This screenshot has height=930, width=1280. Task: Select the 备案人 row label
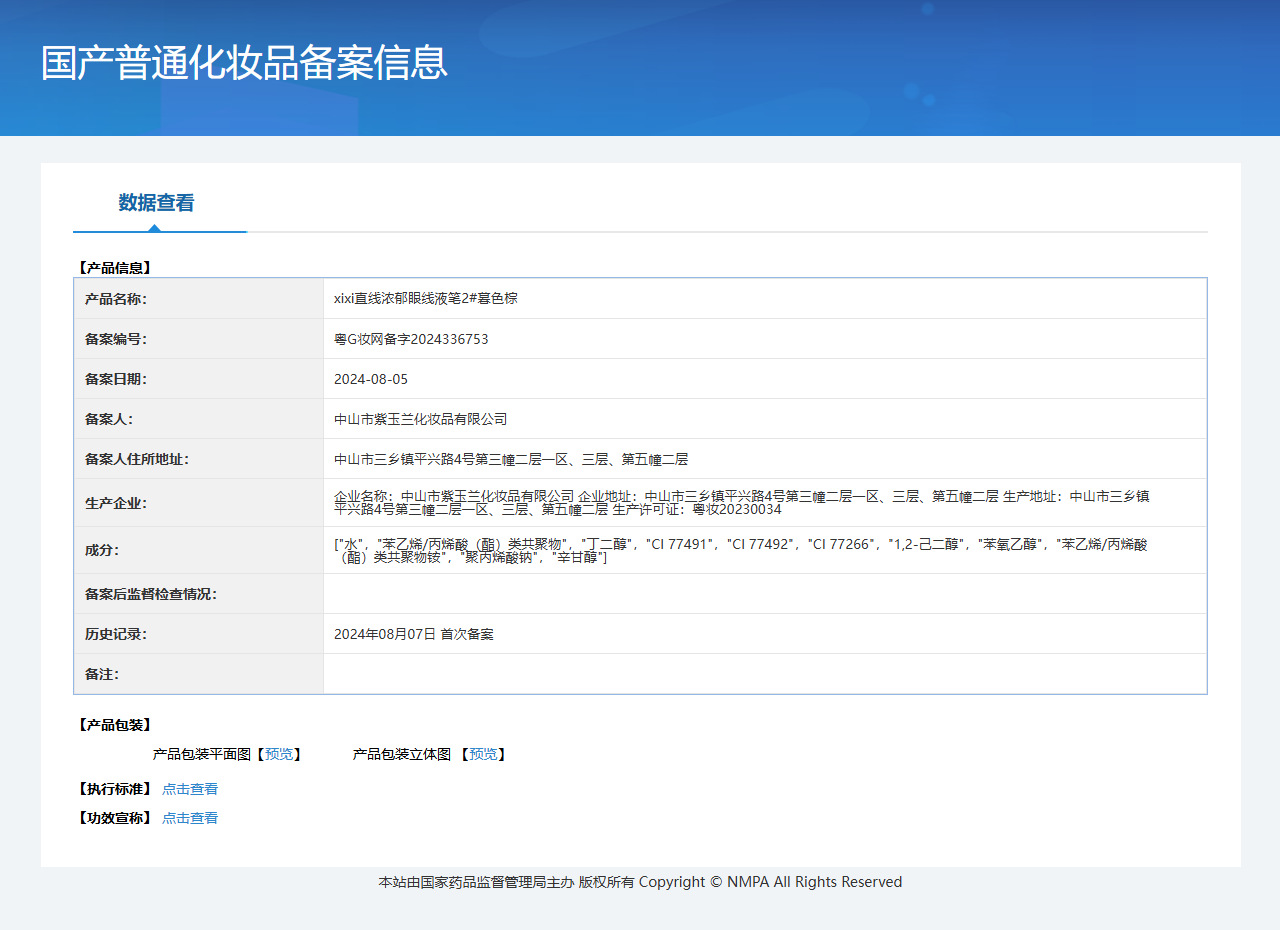pyautogui.click(x=109, y=419)
